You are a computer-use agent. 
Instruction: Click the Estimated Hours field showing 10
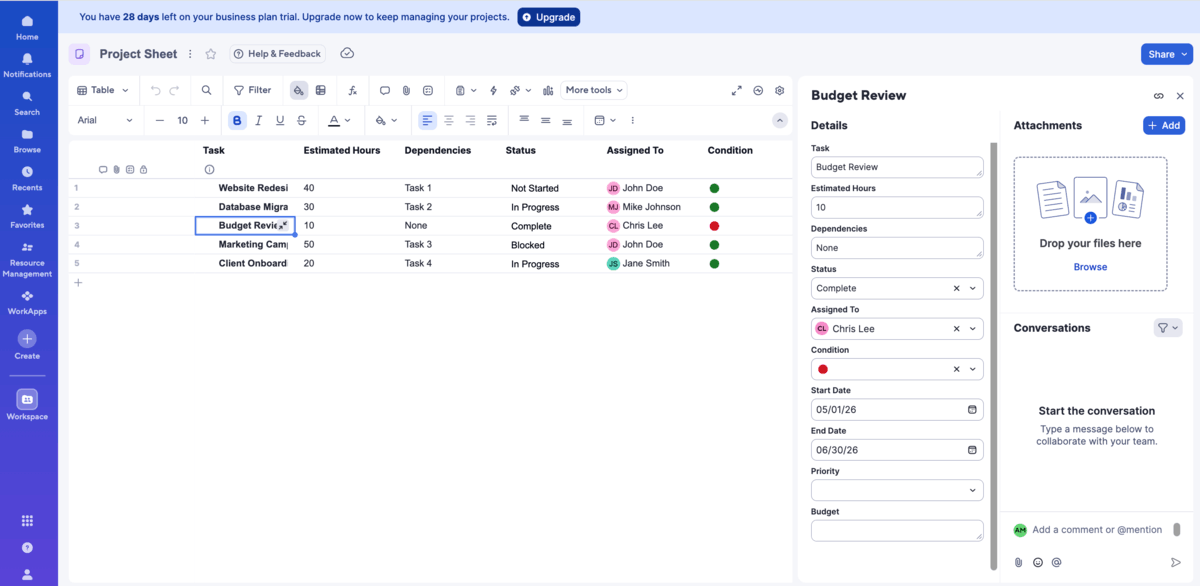click(x=896, y=207)
